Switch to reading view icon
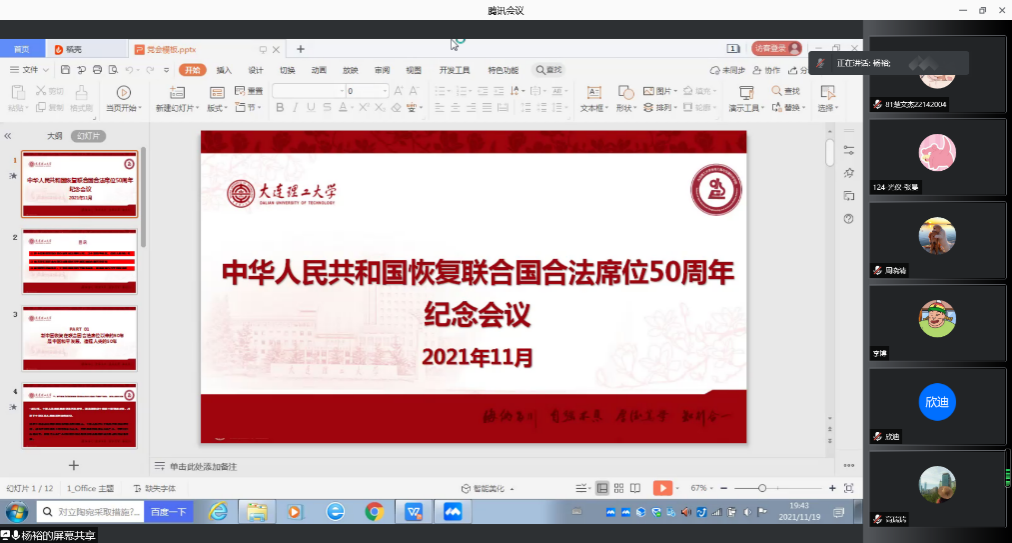This screenshot has width=1012, height=543. coord(636,488)
